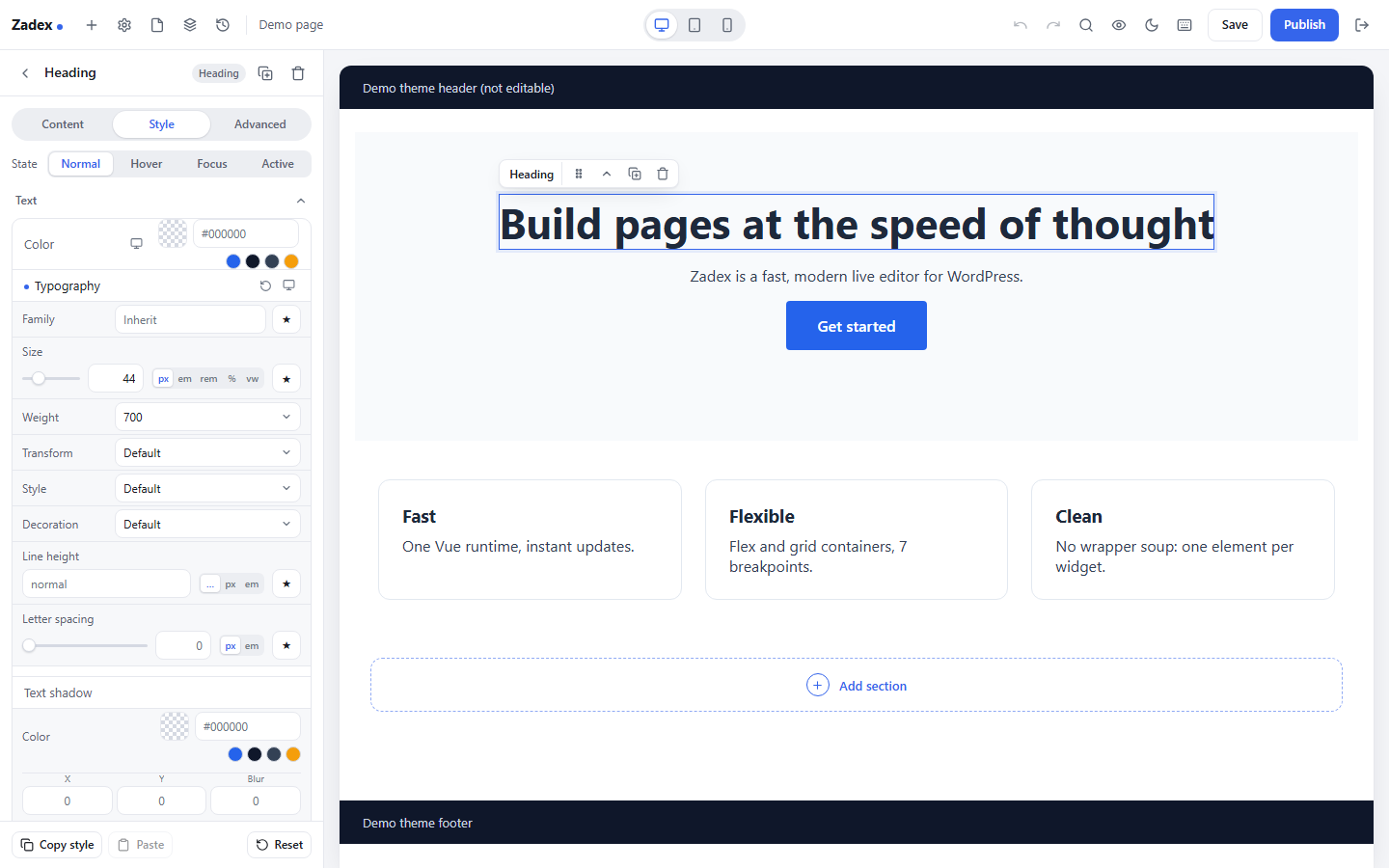Toggle preview eye icon
The height and width of the screenshot is (868, 1389).
point(1119,25)
